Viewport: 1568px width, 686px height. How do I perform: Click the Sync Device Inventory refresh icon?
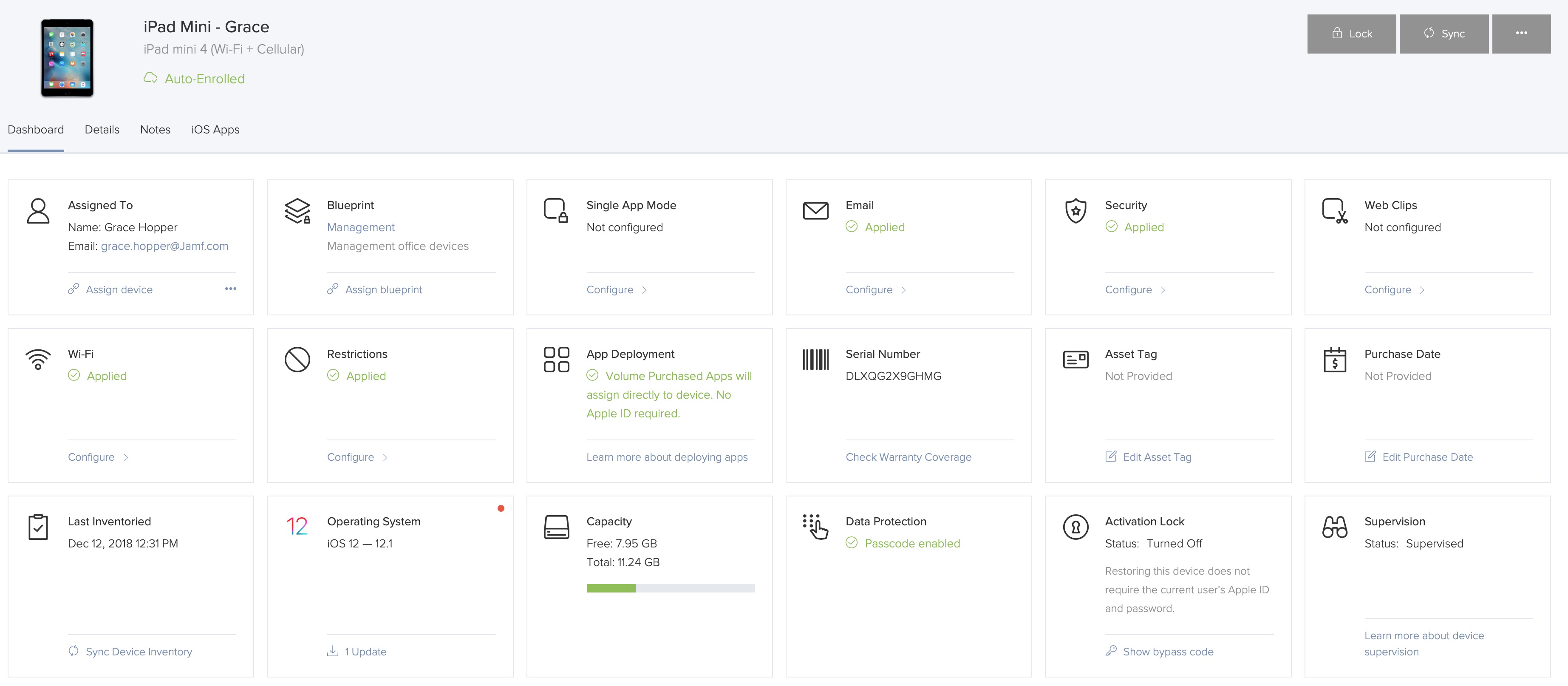pos(73,651)
